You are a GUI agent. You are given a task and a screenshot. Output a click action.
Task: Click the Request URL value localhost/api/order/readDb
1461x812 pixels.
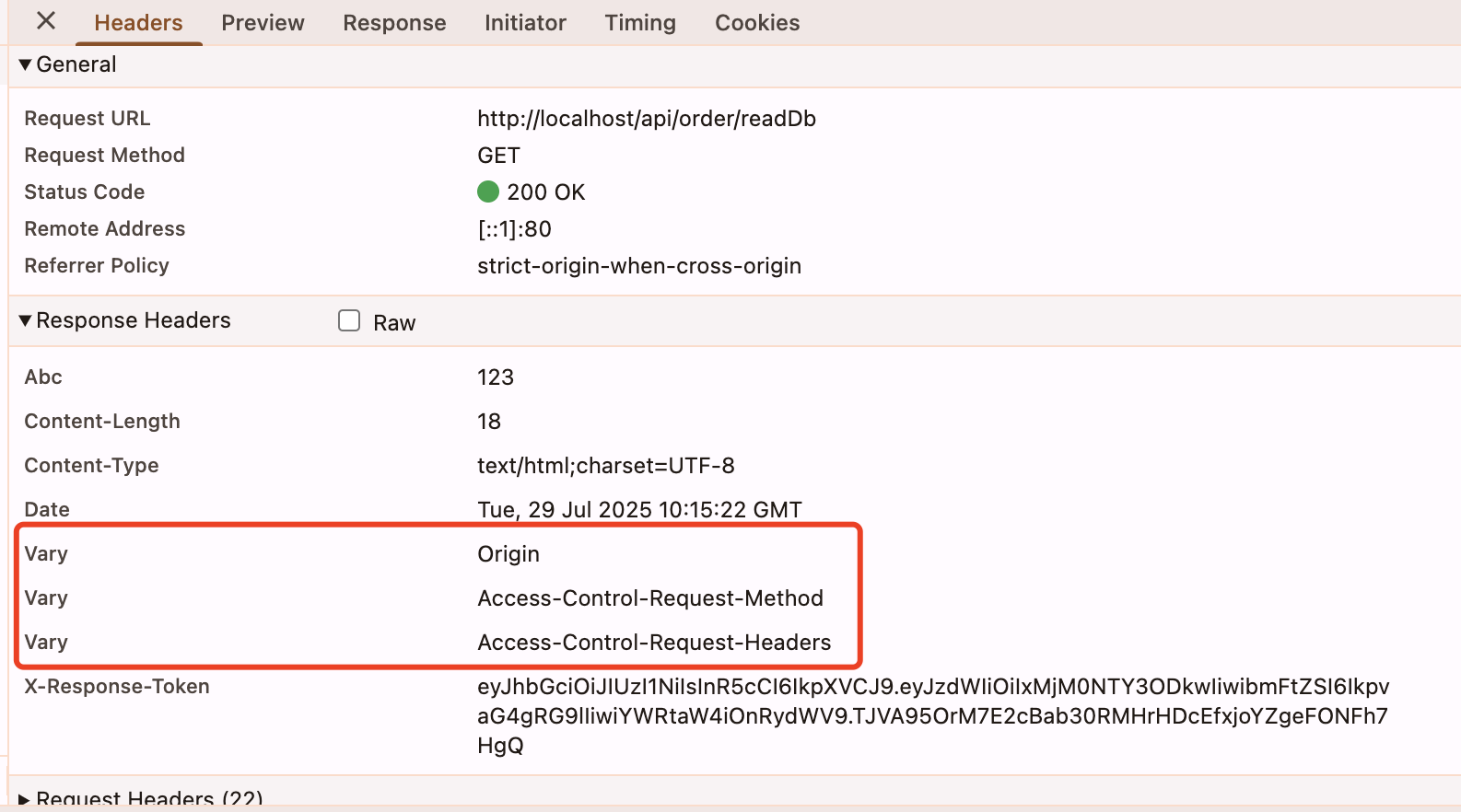tap(647, 119)
